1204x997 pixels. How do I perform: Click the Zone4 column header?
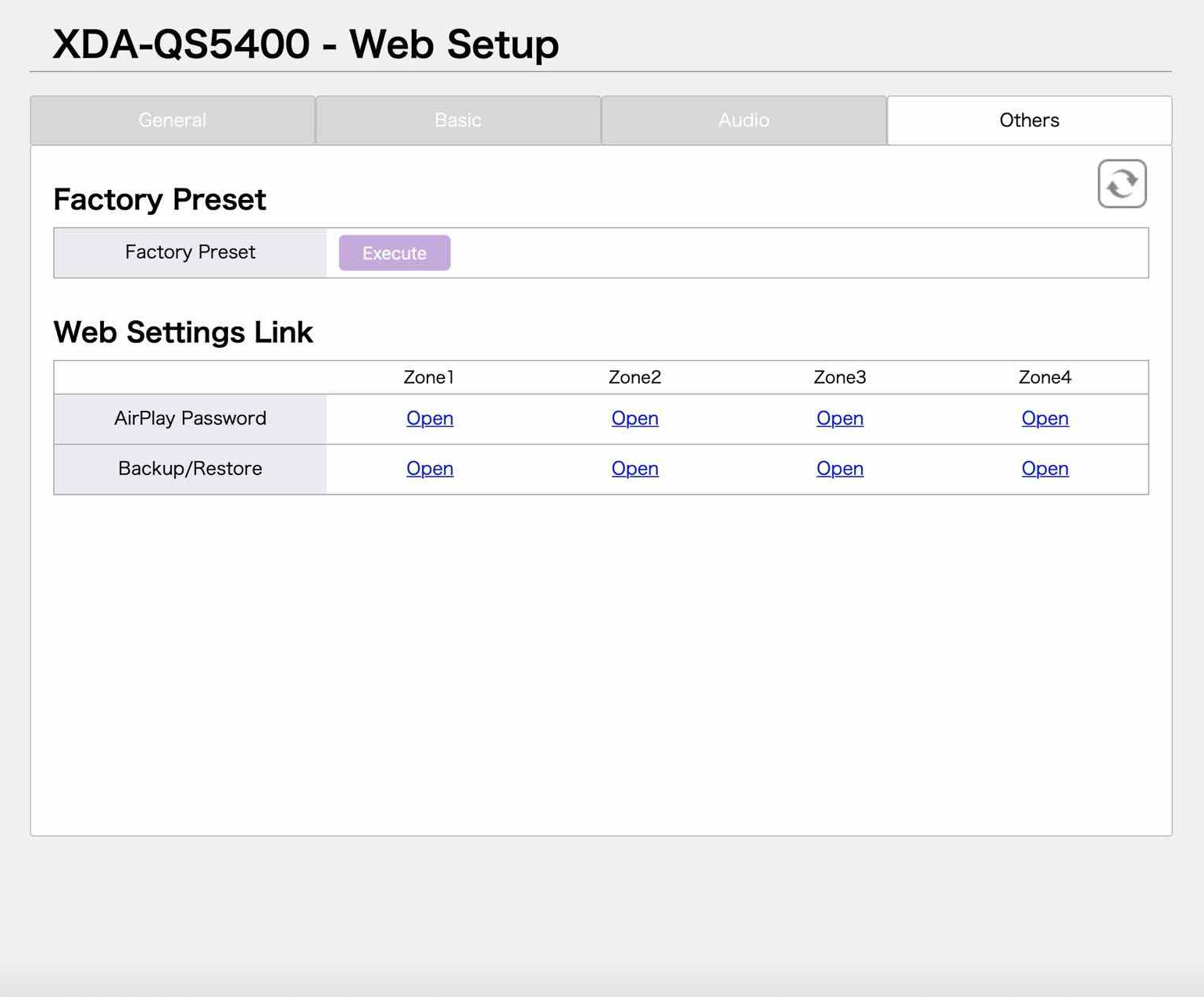(x=1045, y=377)
